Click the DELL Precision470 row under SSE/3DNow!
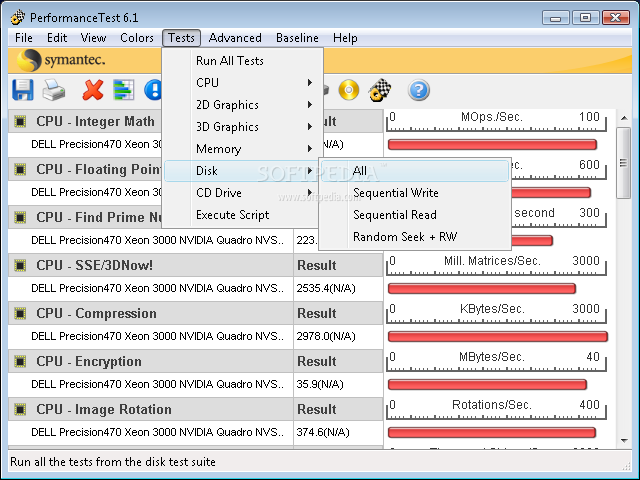The width and height of the screenshot is (640, 480). [151, 288]
